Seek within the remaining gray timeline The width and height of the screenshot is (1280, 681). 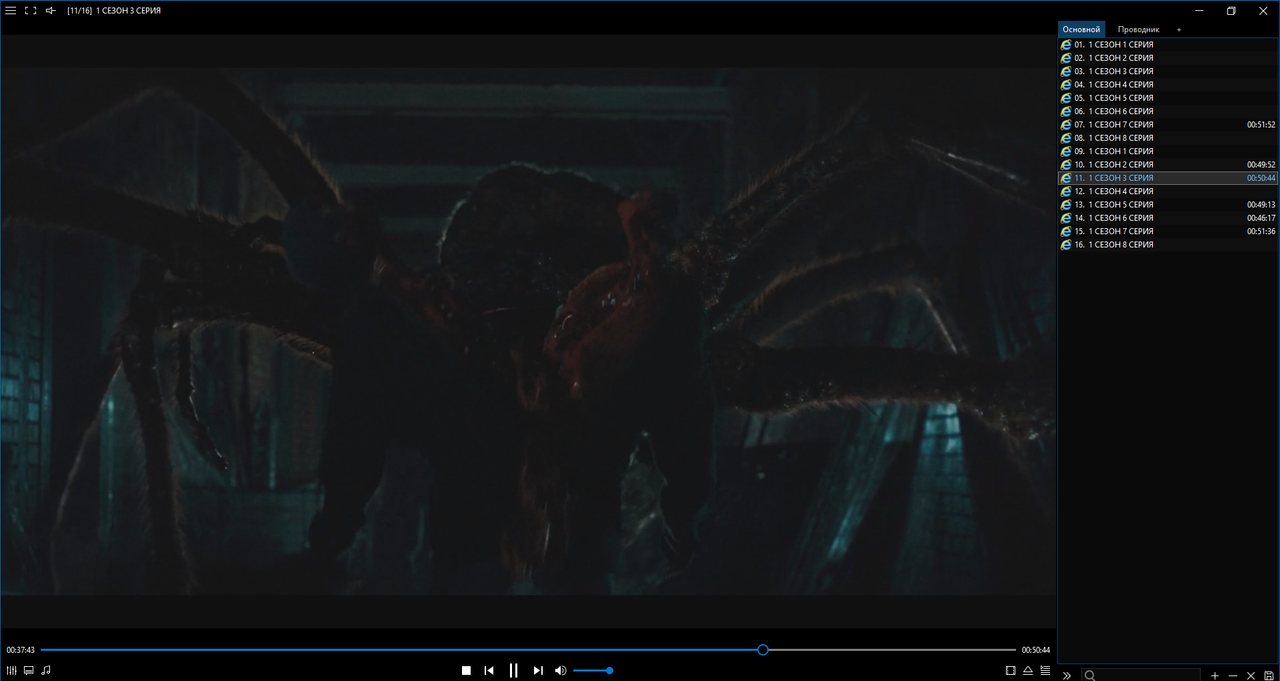892,650
